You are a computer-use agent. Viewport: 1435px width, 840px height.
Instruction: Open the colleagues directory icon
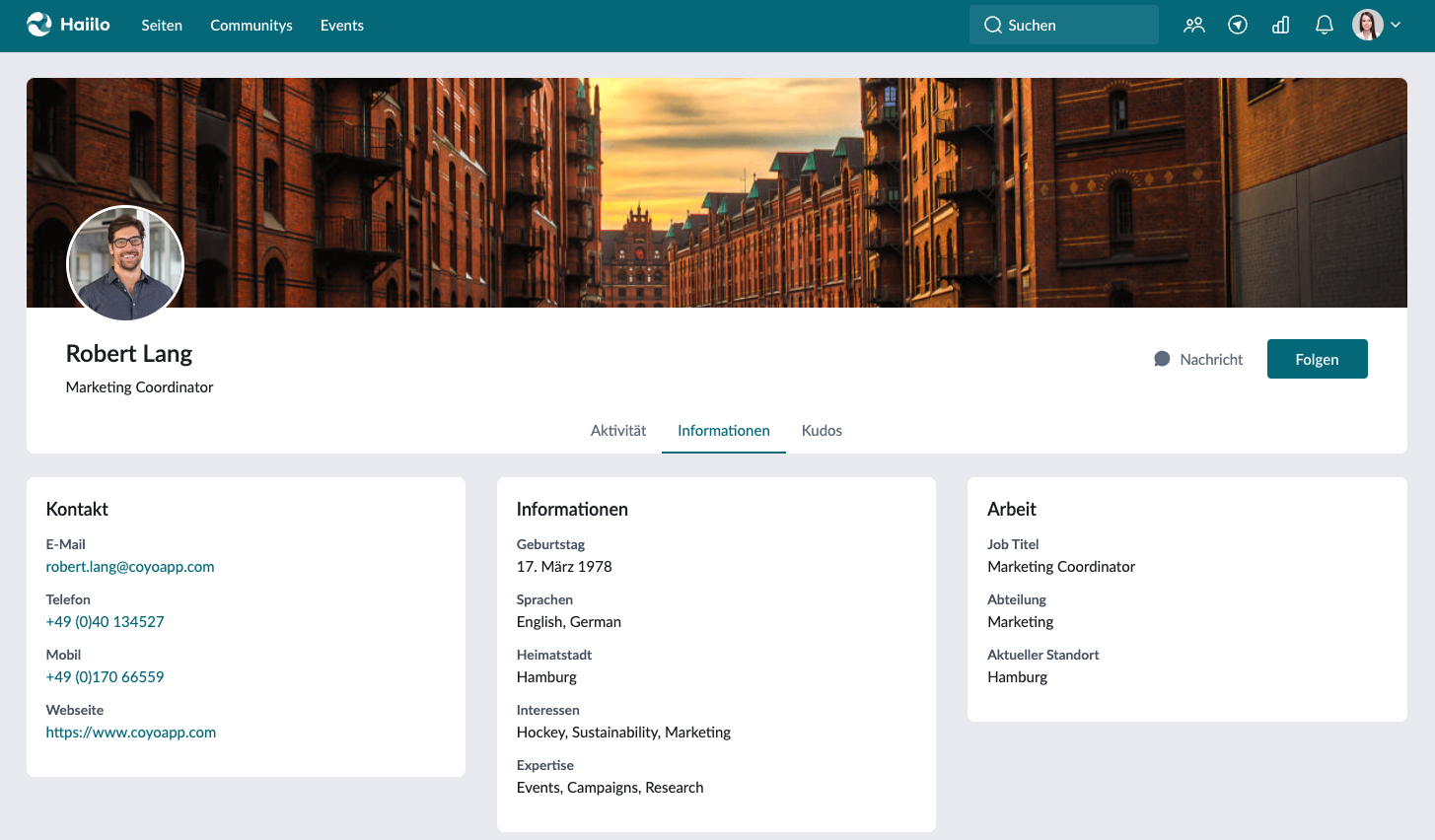coord(1194,26)
